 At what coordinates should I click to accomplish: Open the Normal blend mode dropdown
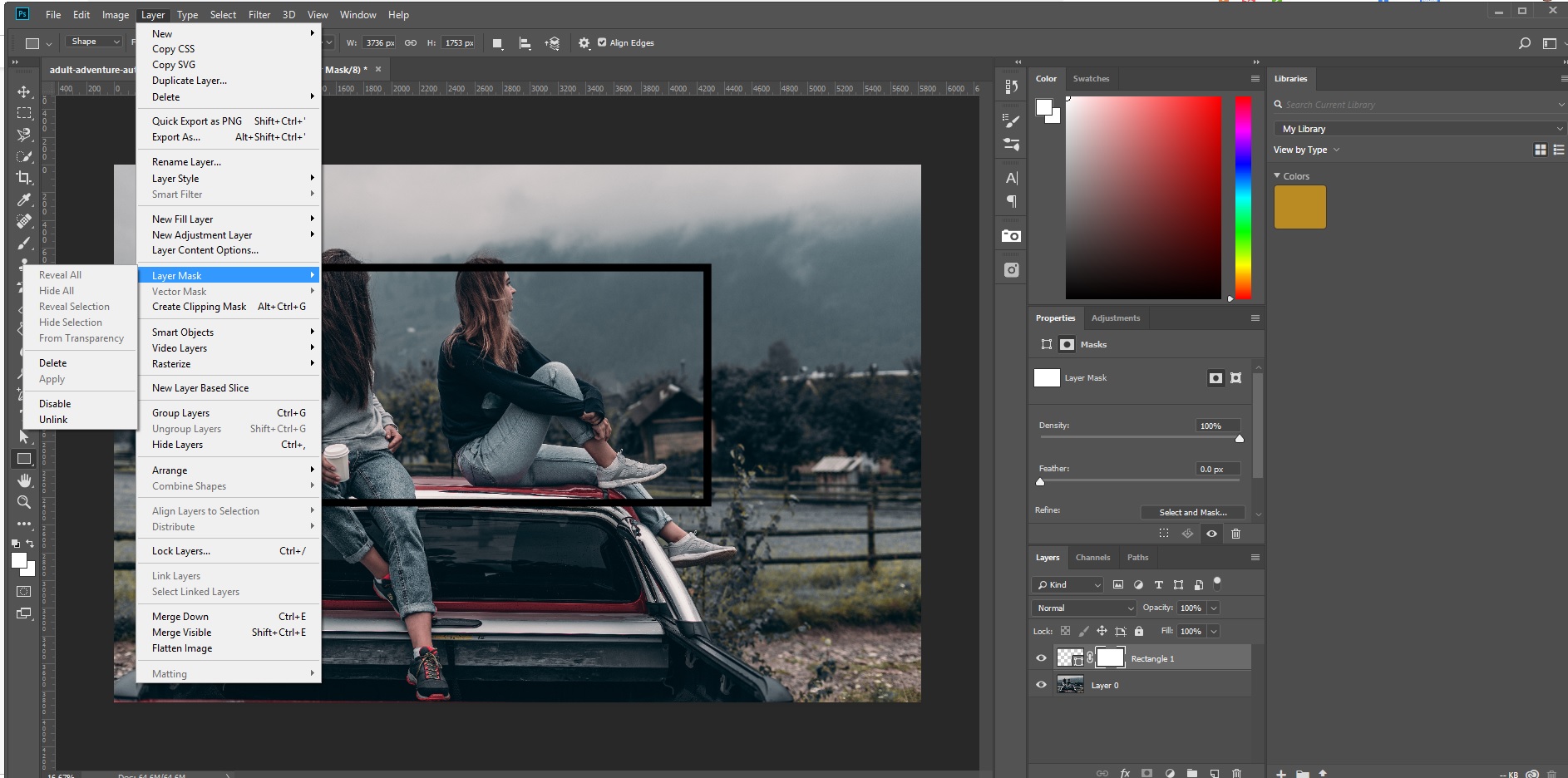(1084, 608)
